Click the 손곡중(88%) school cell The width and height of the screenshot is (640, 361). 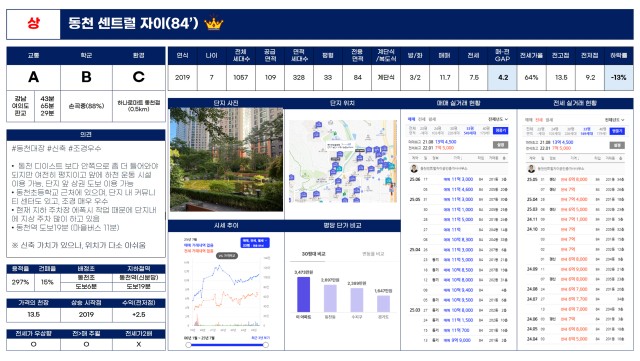tap(86, 106)
